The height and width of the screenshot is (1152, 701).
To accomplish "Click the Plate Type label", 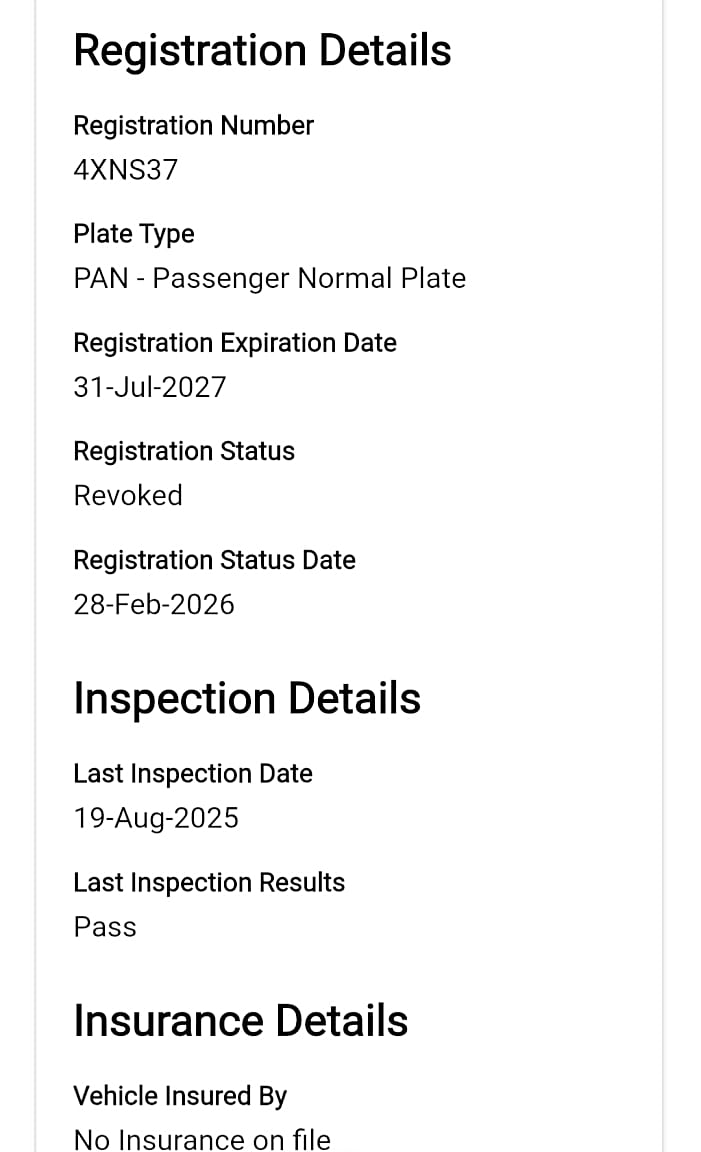I will click(134, 234).
